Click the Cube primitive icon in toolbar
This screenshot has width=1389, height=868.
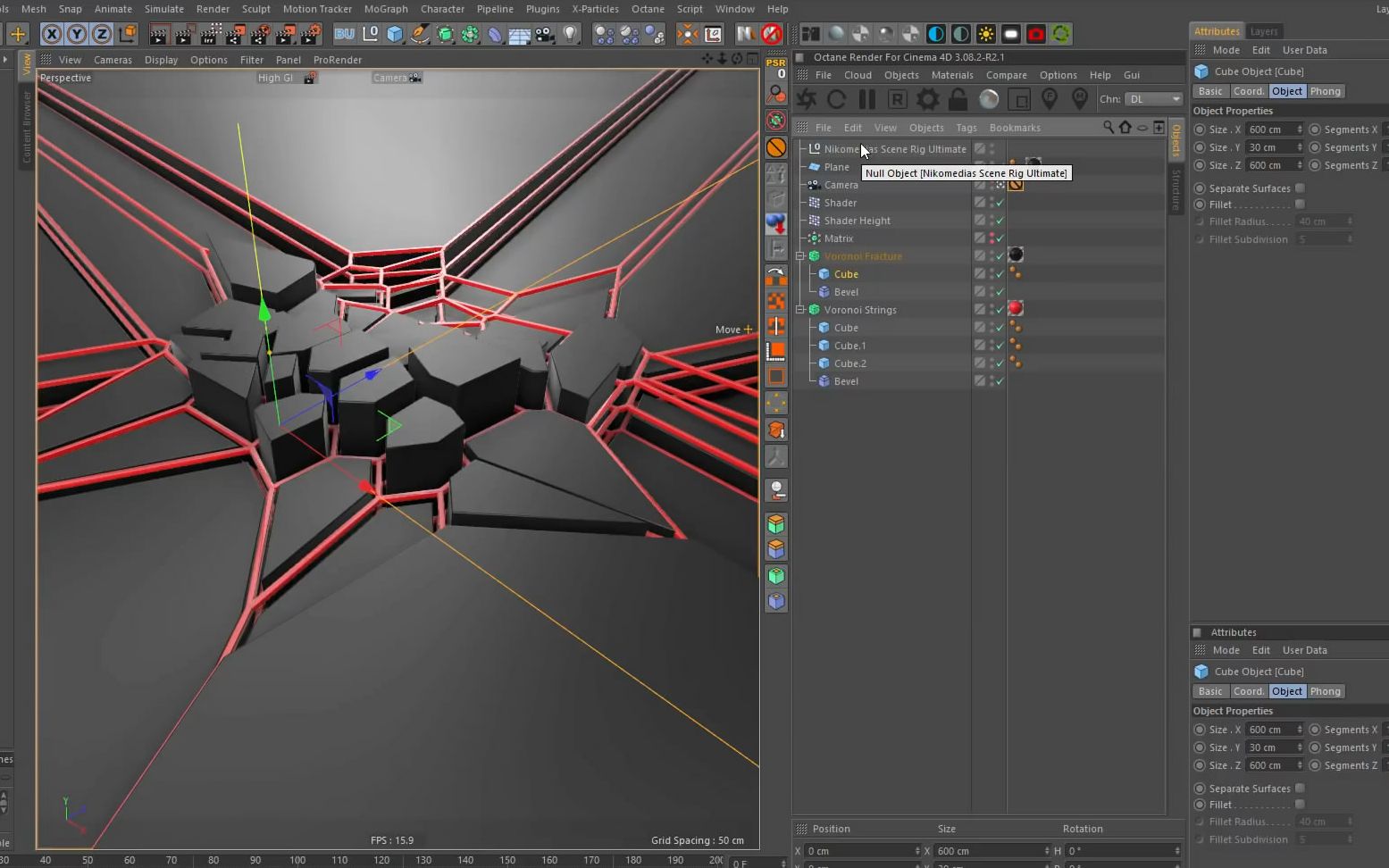tap(395, 34)
